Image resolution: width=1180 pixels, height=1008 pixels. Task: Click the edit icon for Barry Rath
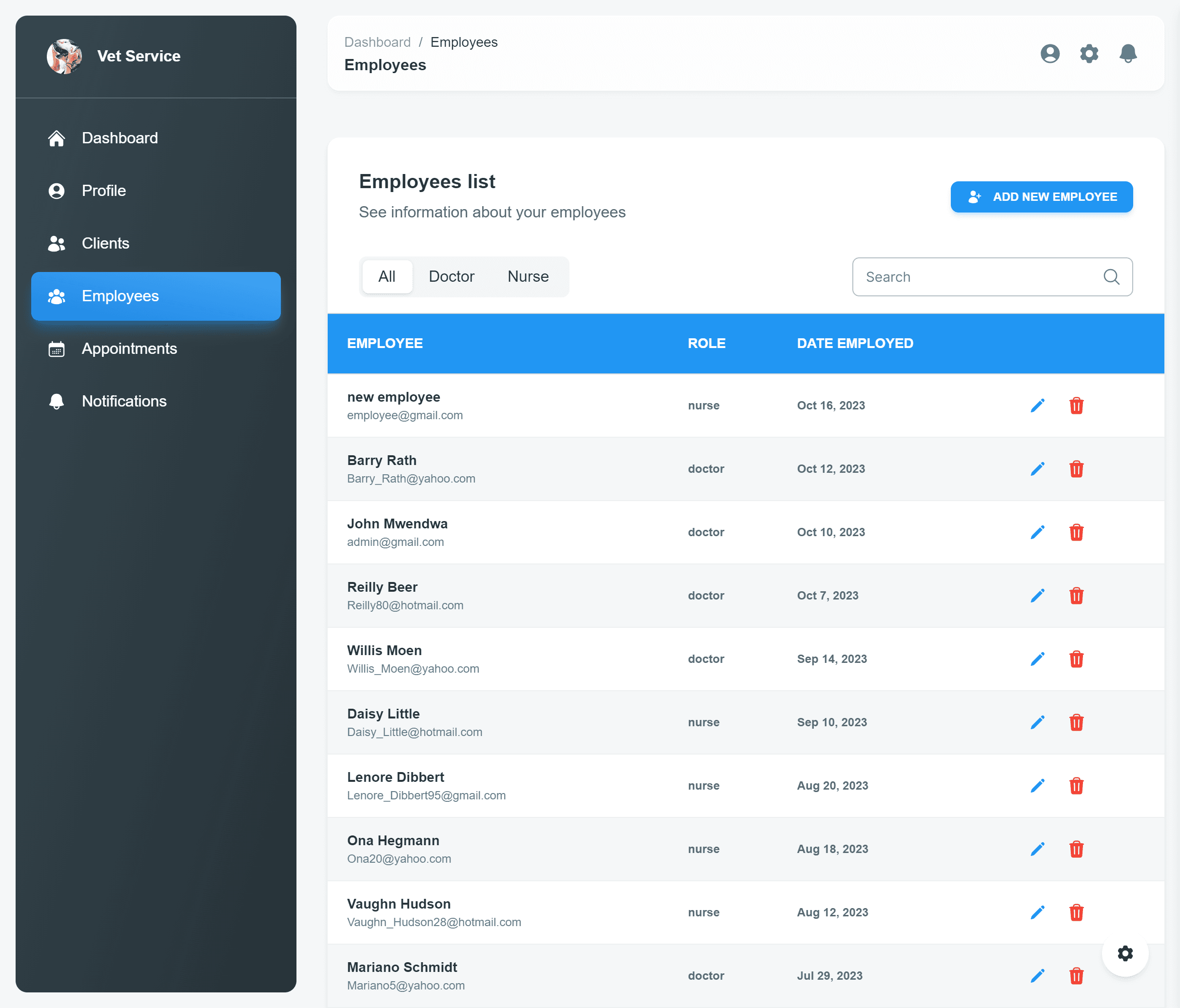tap(1037, 468)
